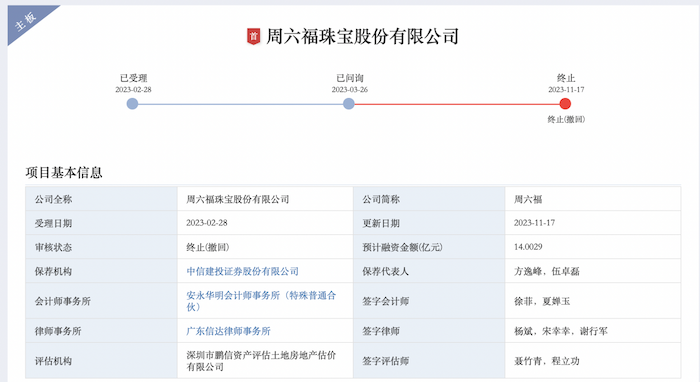Click the 深圳市鹏信资产评估 appraisal firm value
700x382 pixels.
[x=261, y=361]
